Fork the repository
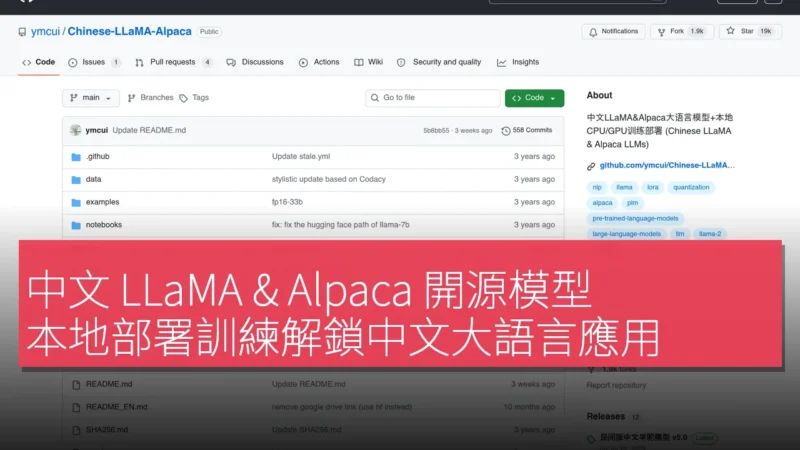This screenshot has width=800, height=450. [x=681, y=32]
